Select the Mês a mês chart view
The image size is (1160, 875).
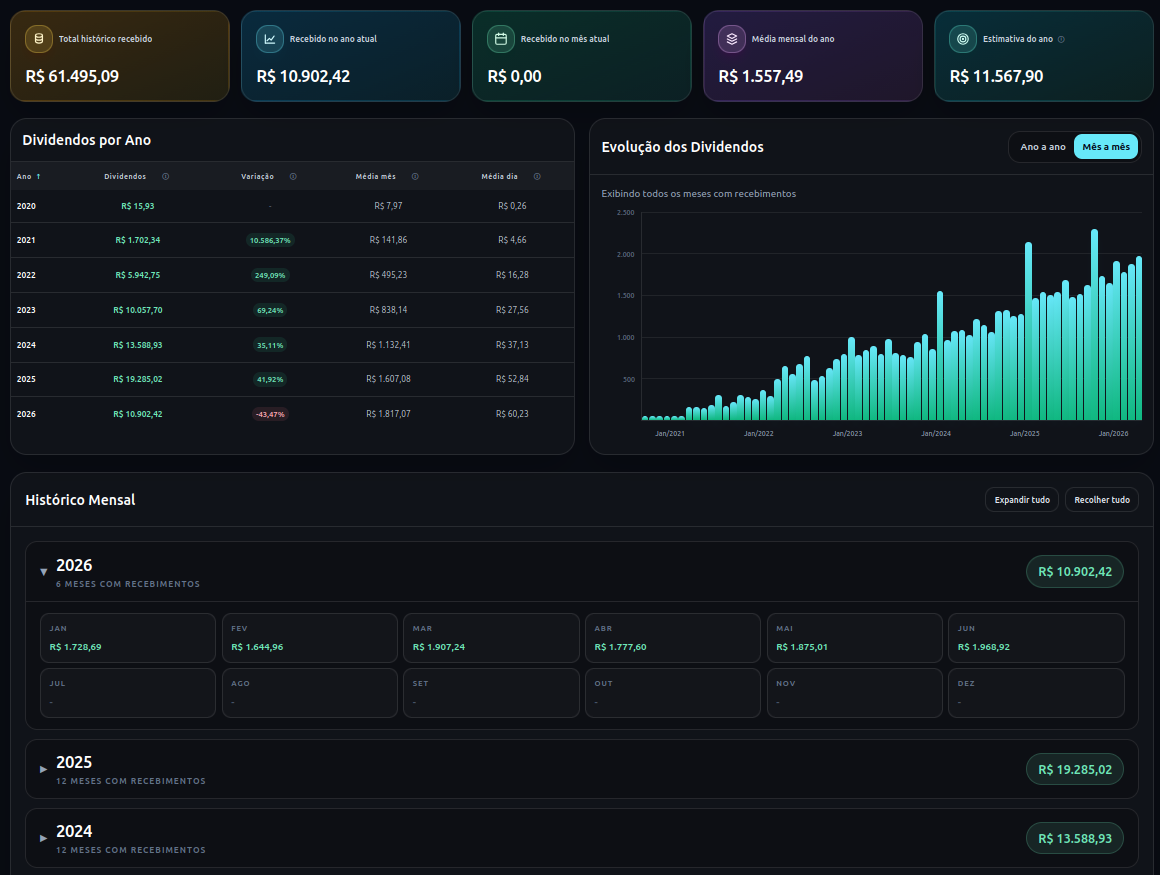(x=1106, y=147)
